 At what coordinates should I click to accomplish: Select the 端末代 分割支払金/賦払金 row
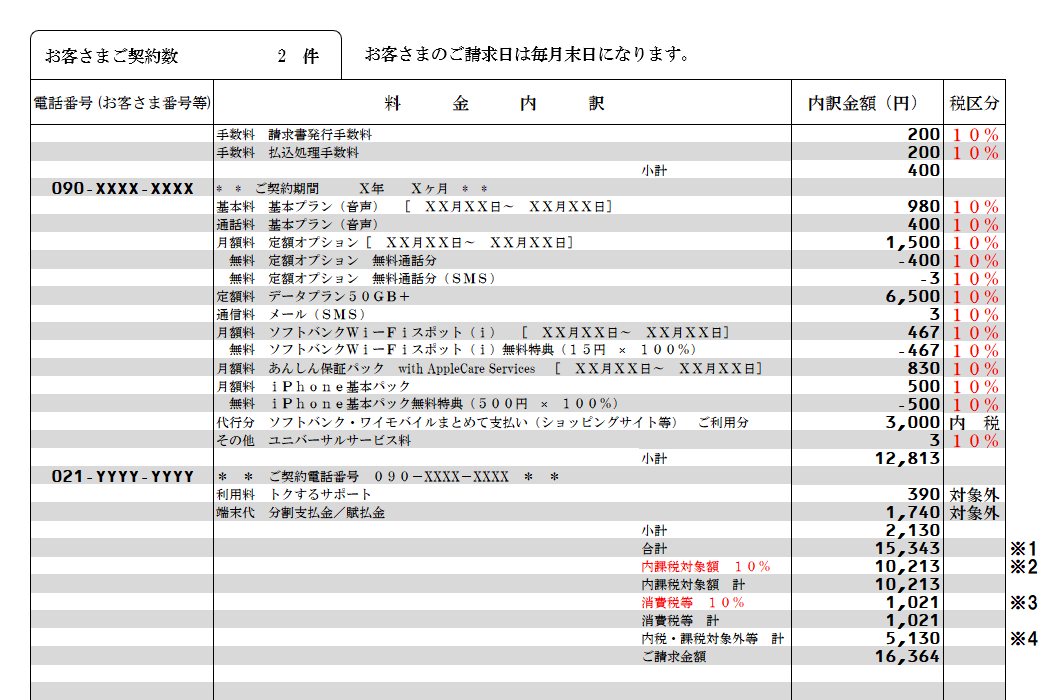pos(300,513)
